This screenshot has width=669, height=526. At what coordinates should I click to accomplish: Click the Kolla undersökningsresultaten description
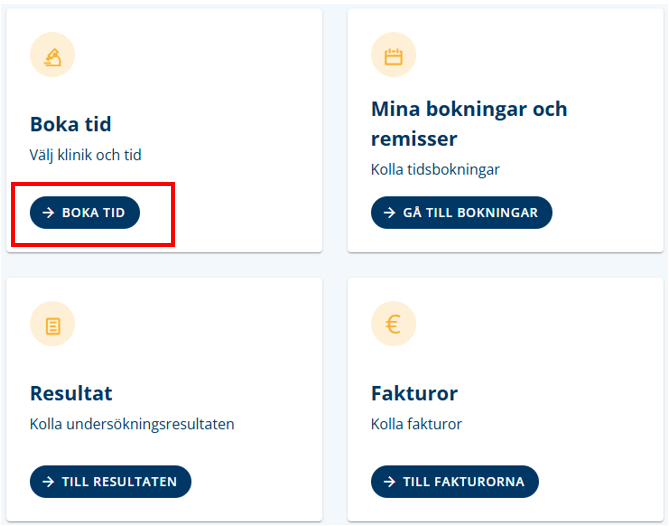coord(132,424)
